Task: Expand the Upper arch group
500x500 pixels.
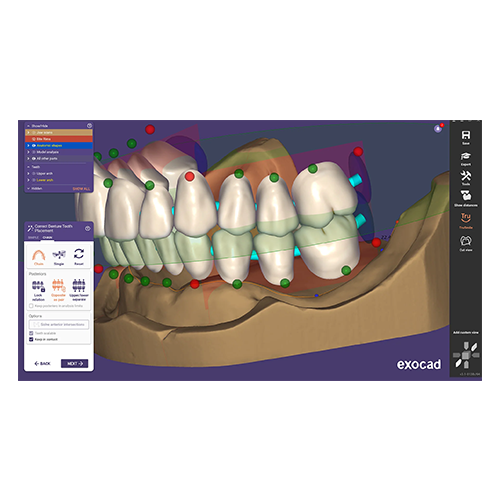Action: 28,174
